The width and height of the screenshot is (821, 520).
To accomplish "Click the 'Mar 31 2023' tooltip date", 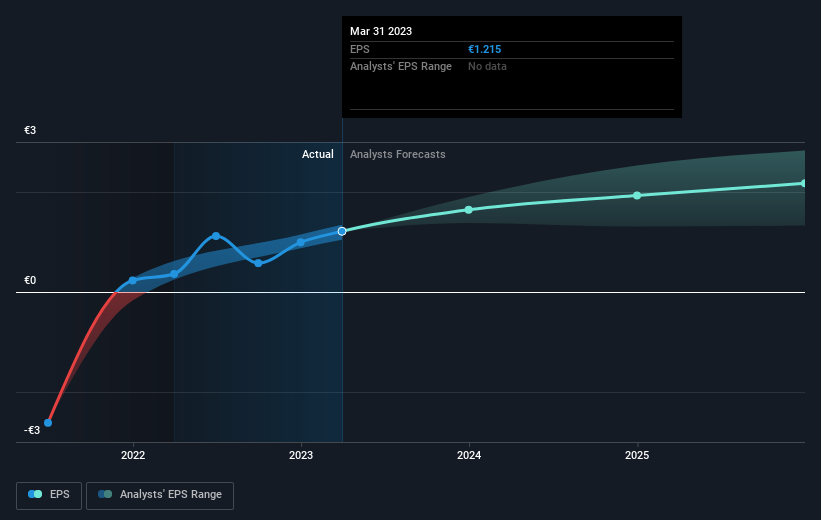I will pyautogui.click(x=381, y=31).
